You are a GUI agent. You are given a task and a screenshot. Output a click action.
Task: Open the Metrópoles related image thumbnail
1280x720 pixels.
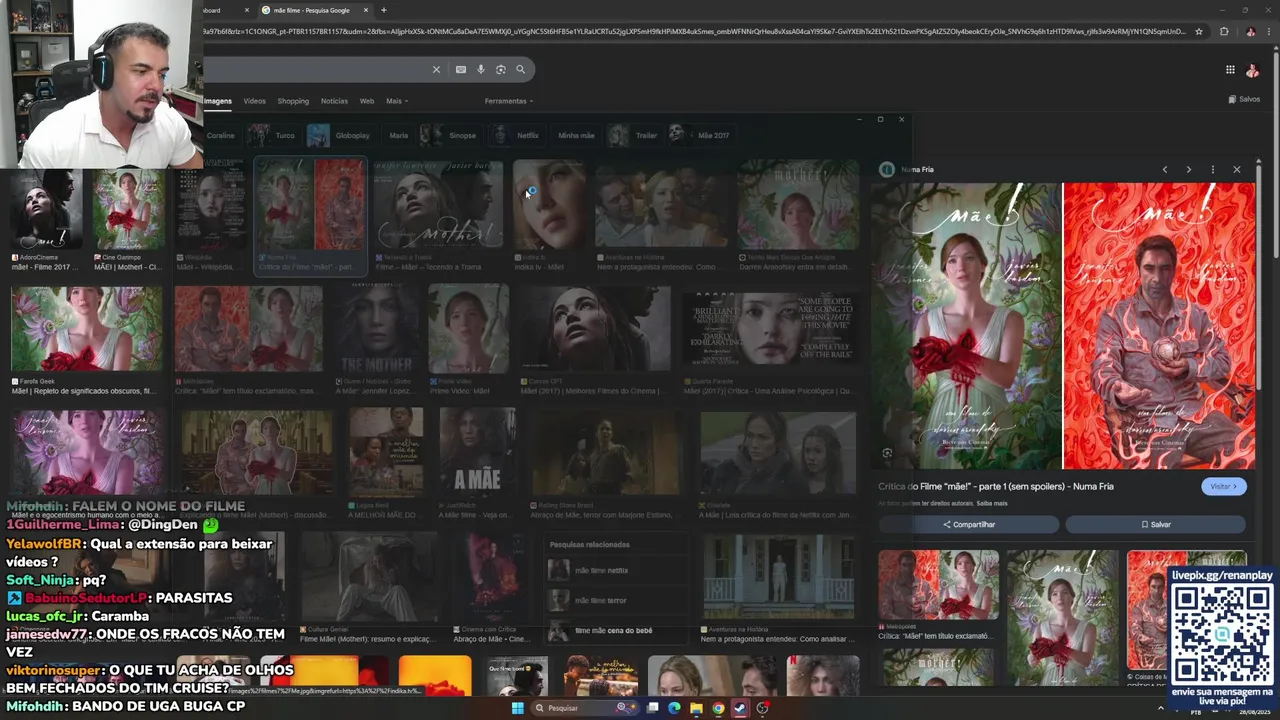(938, 586)
